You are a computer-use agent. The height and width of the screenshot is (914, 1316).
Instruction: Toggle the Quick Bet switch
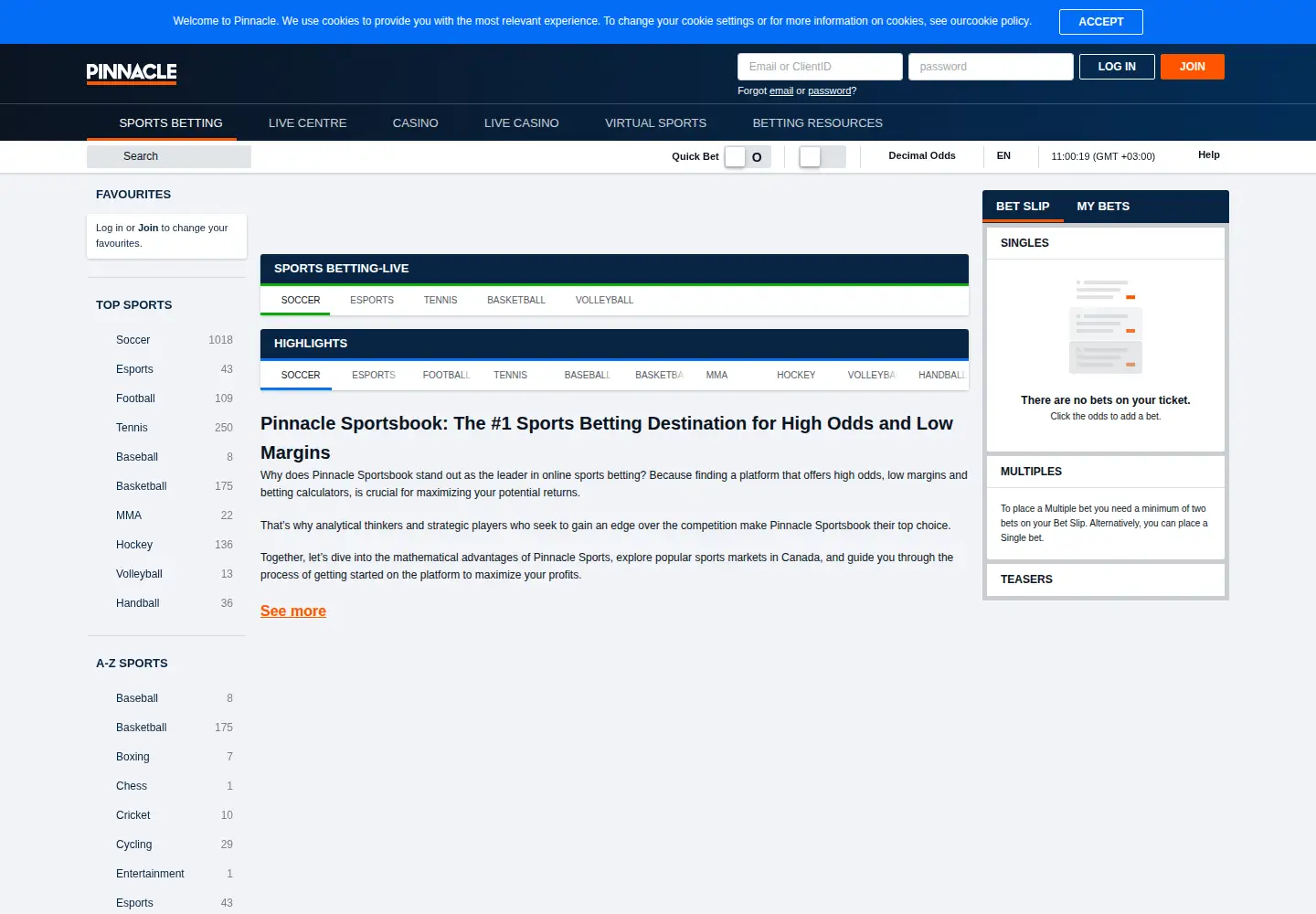[748, 157]
